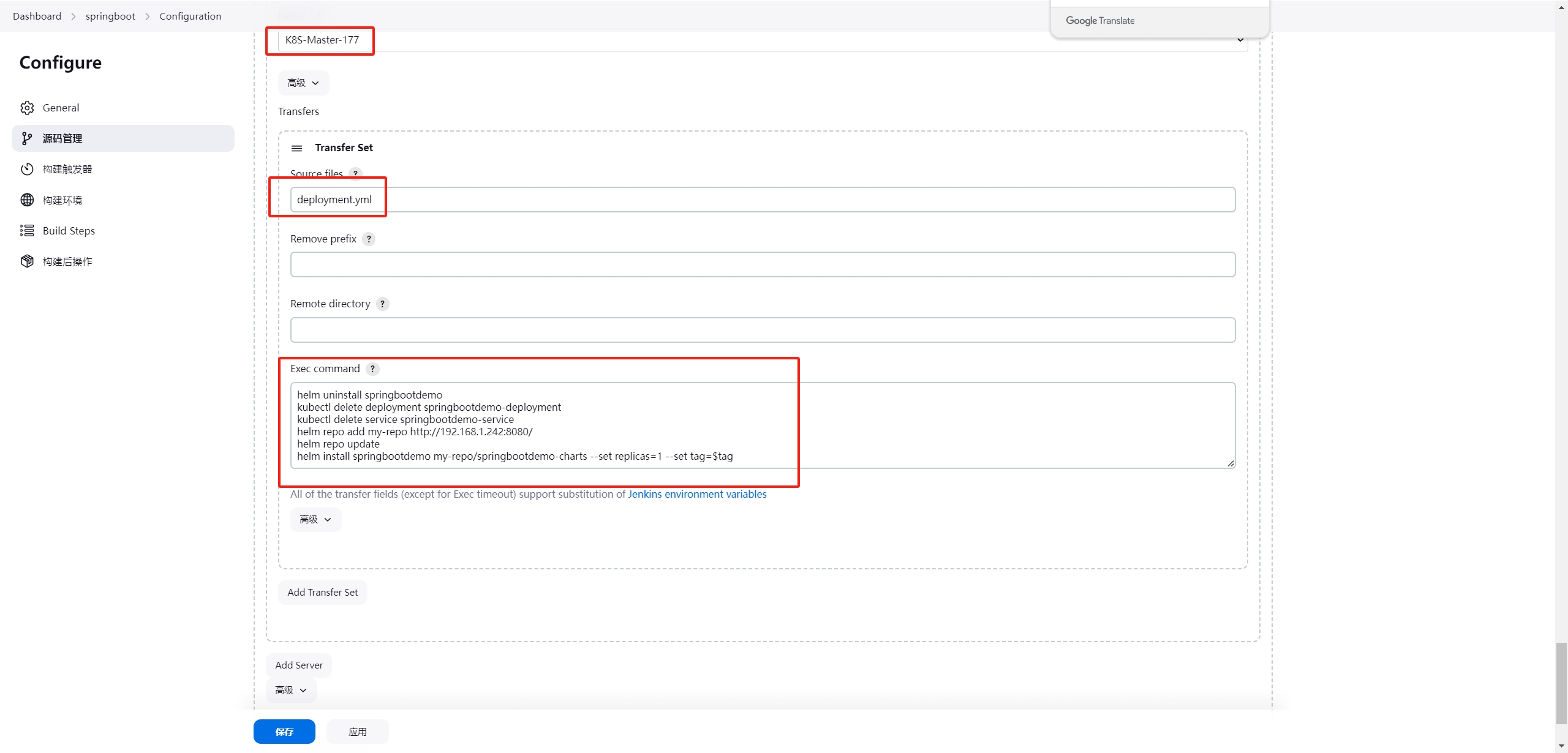Go to Dashboard breadcrumb
1568x753 pixels.
coord(37,16)
